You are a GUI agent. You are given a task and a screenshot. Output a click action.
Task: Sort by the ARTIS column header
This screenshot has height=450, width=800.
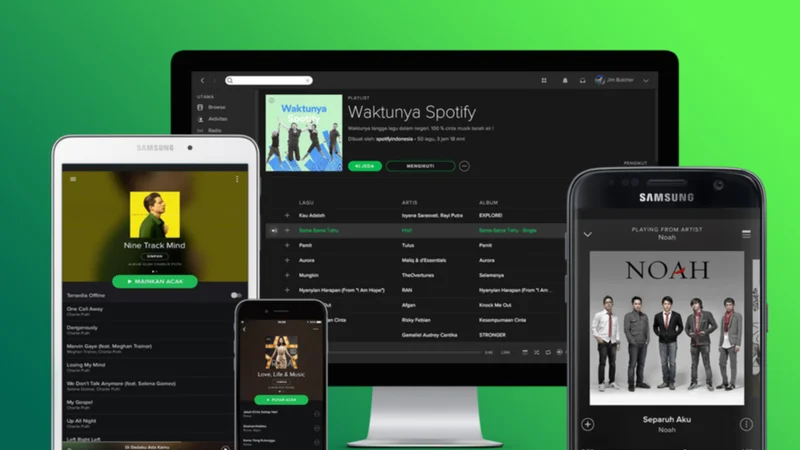click(x=409, y=203)
